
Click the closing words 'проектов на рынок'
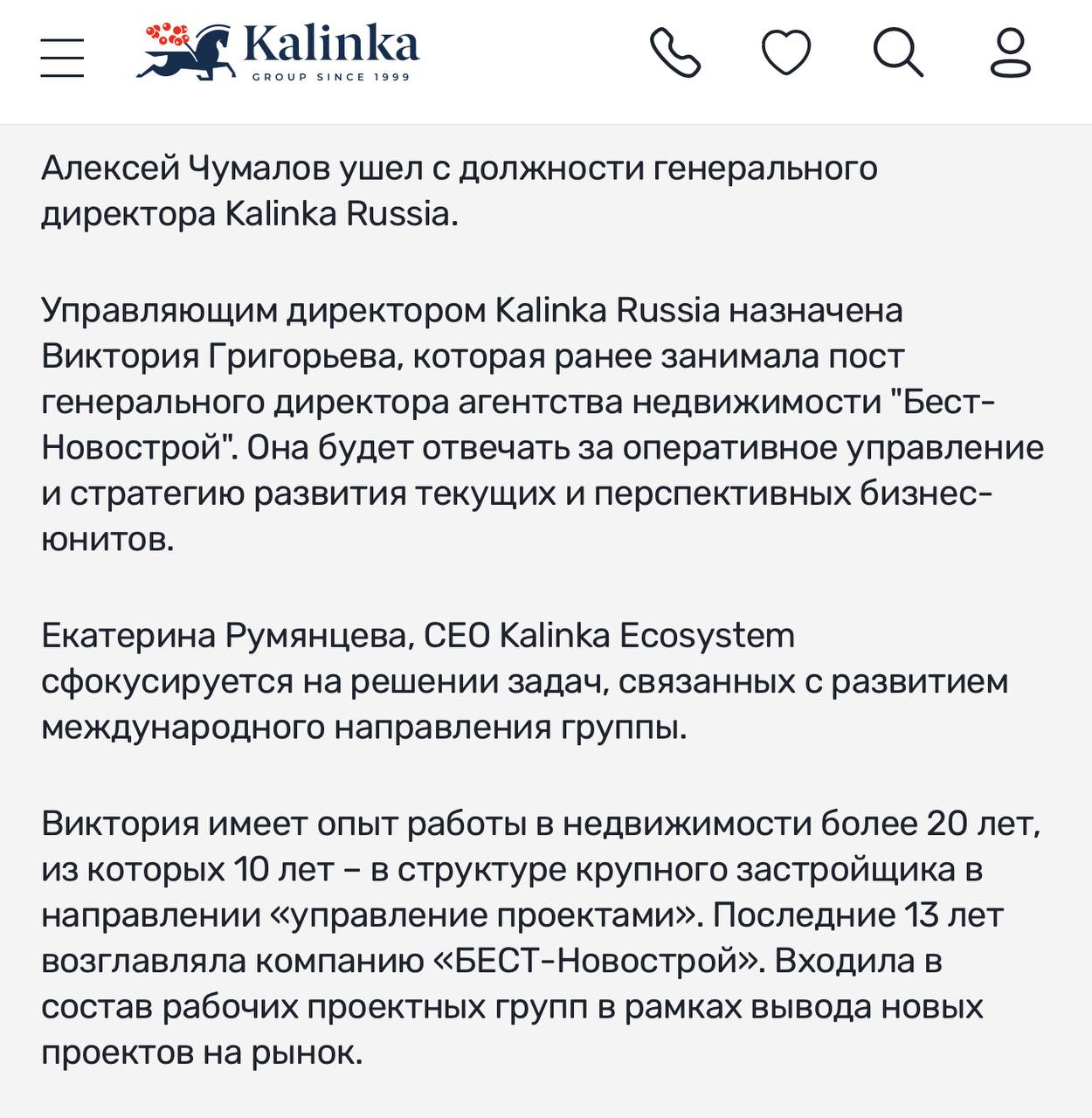pyautogui.click(x=200, y=1052)
